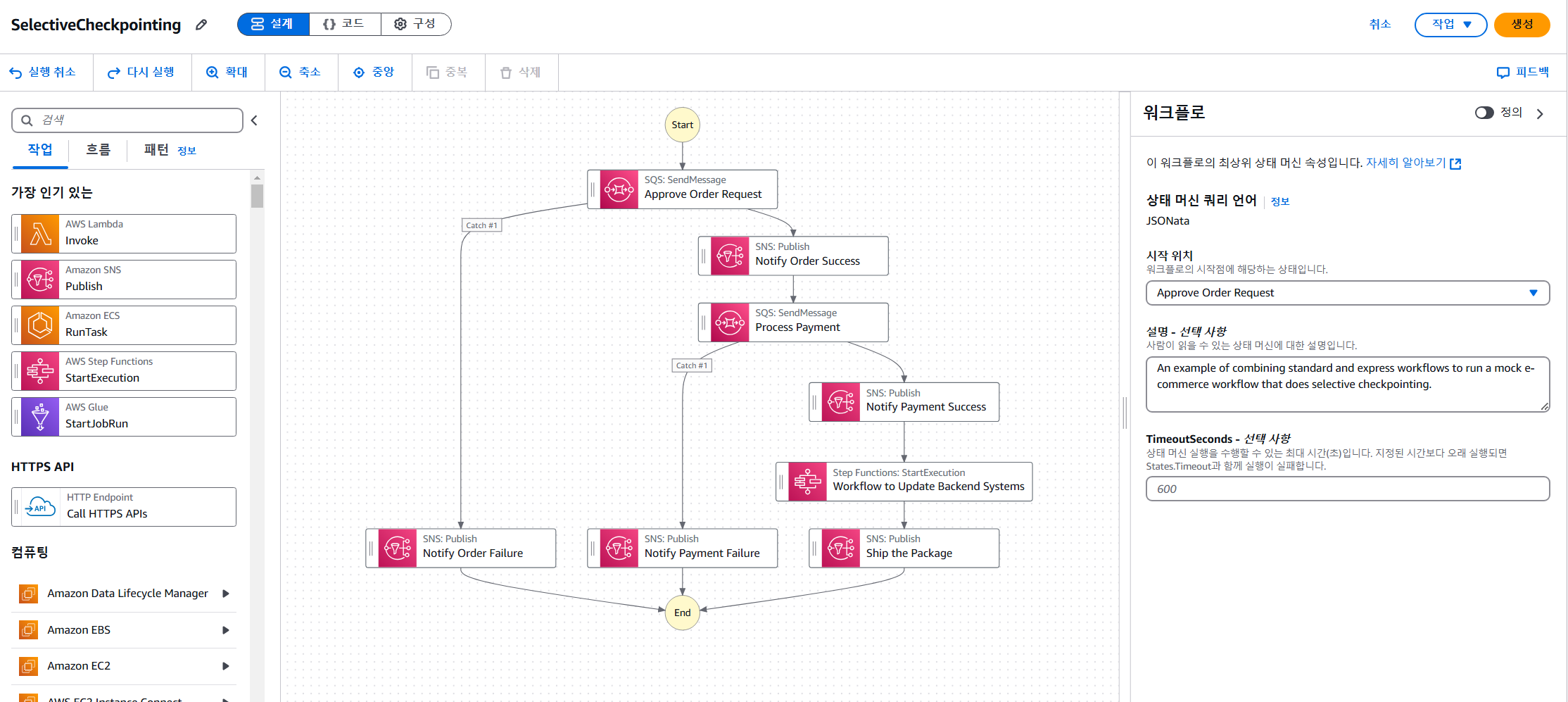Viewport: 1568px width, 702px height.
Task: Select the Notify Order Failure state icon
Action: tap(397, 549)
